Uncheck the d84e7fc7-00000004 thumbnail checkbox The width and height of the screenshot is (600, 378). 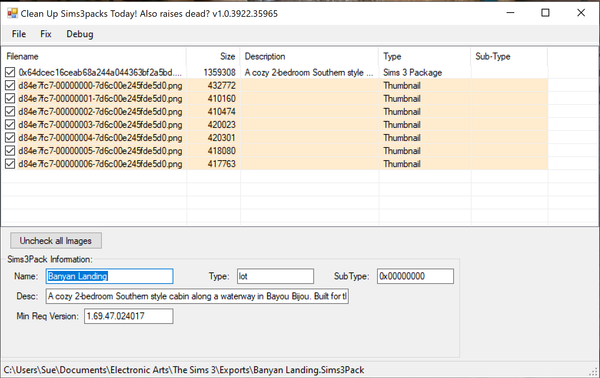click(10, 138)
